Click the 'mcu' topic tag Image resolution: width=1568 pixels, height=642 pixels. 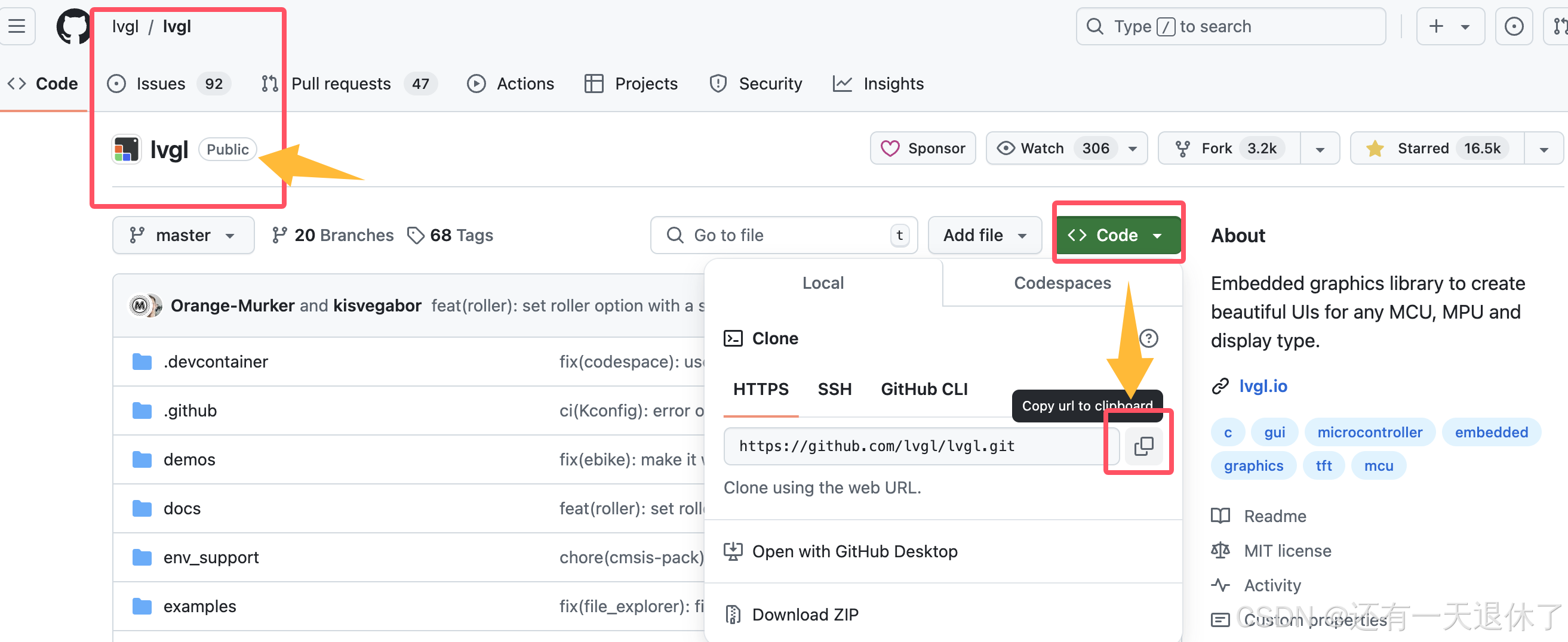tap(1379, 466)
